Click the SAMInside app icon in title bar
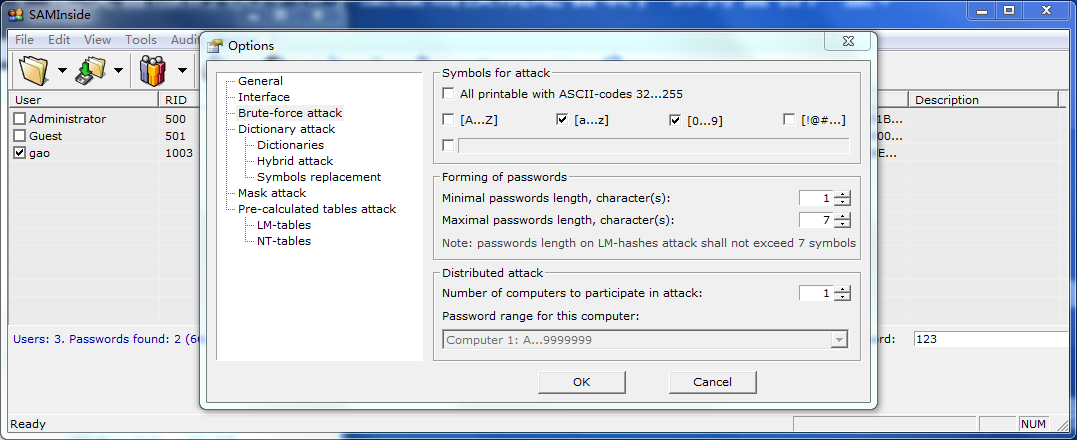Image resolution: width=1077 pixels, height=440 pixels. 15,12
